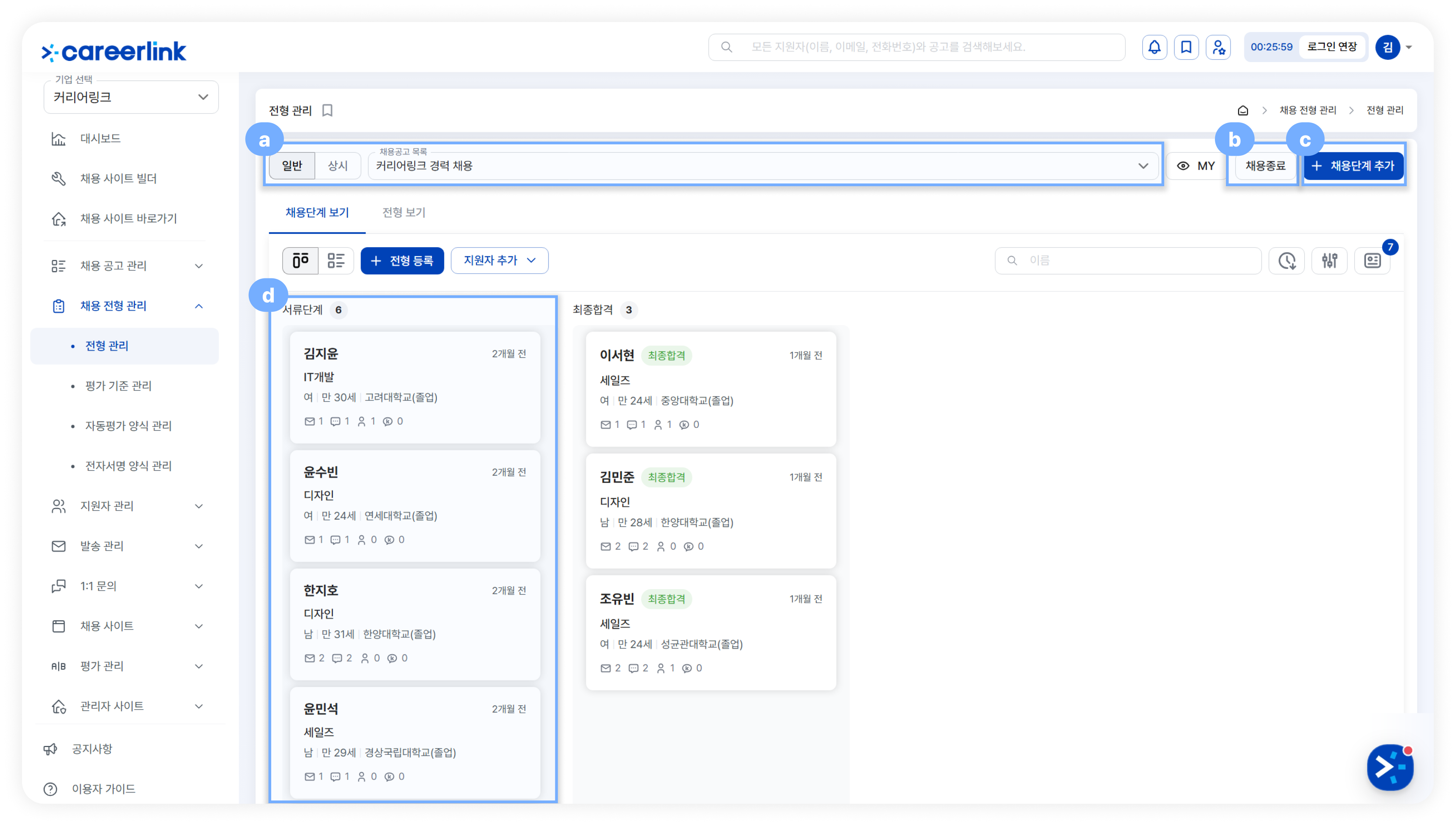Open the filter sliders icon
Viewport: 1456px width, 826px height.
point(1329,260)
